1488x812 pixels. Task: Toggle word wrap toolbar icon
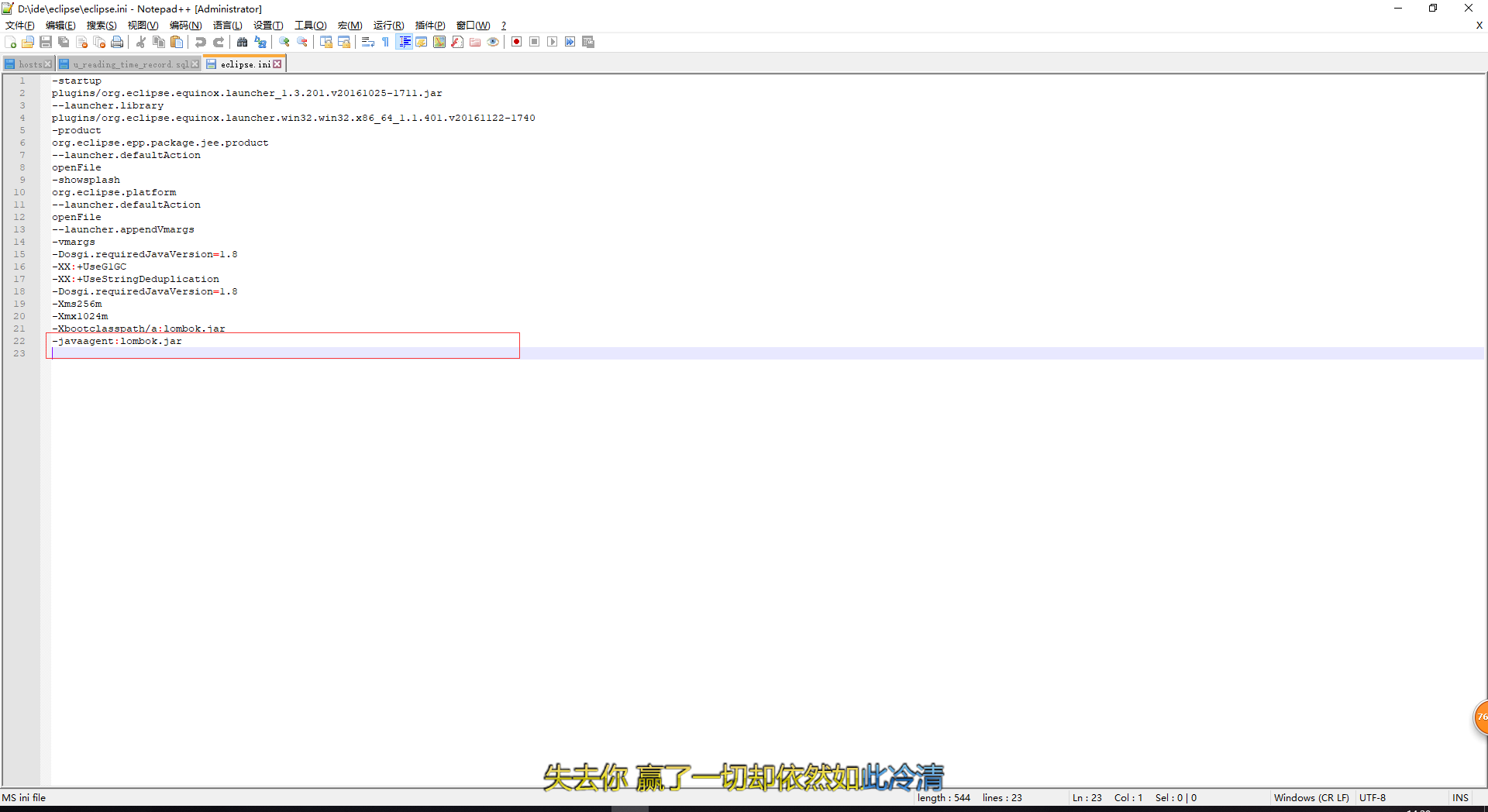(368, 42)
